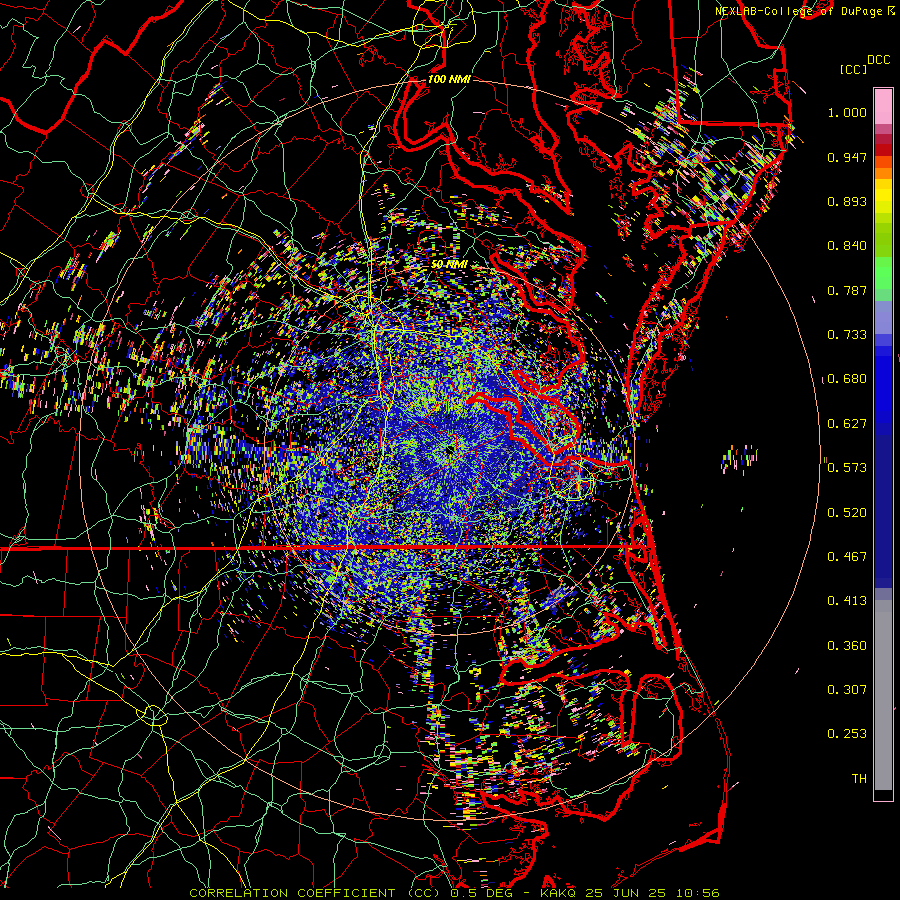Click the 0.627 legend value
This screenshot has width=900, height=900.
click(847, 424)
